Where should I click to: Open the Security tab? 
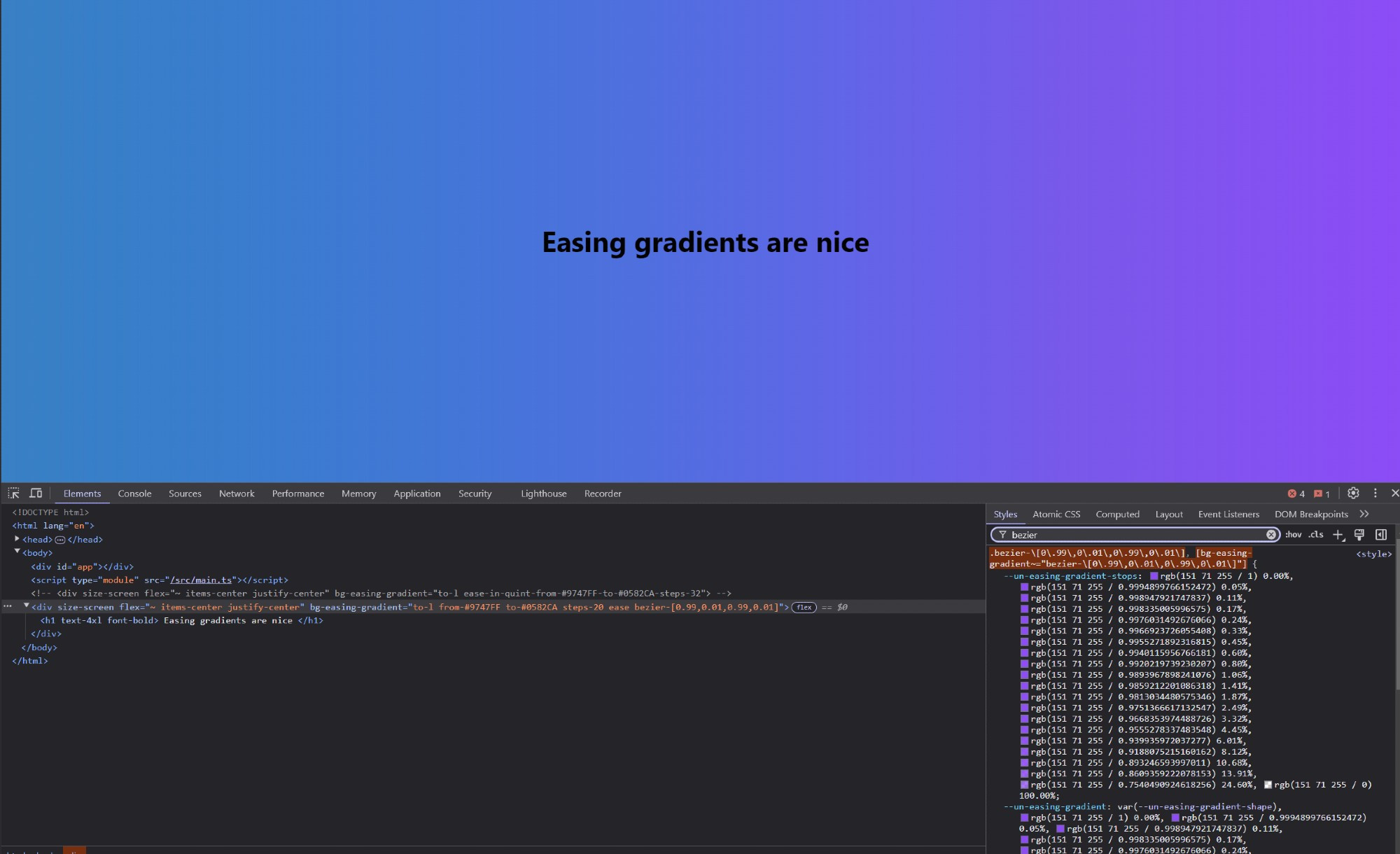[475, 493]
